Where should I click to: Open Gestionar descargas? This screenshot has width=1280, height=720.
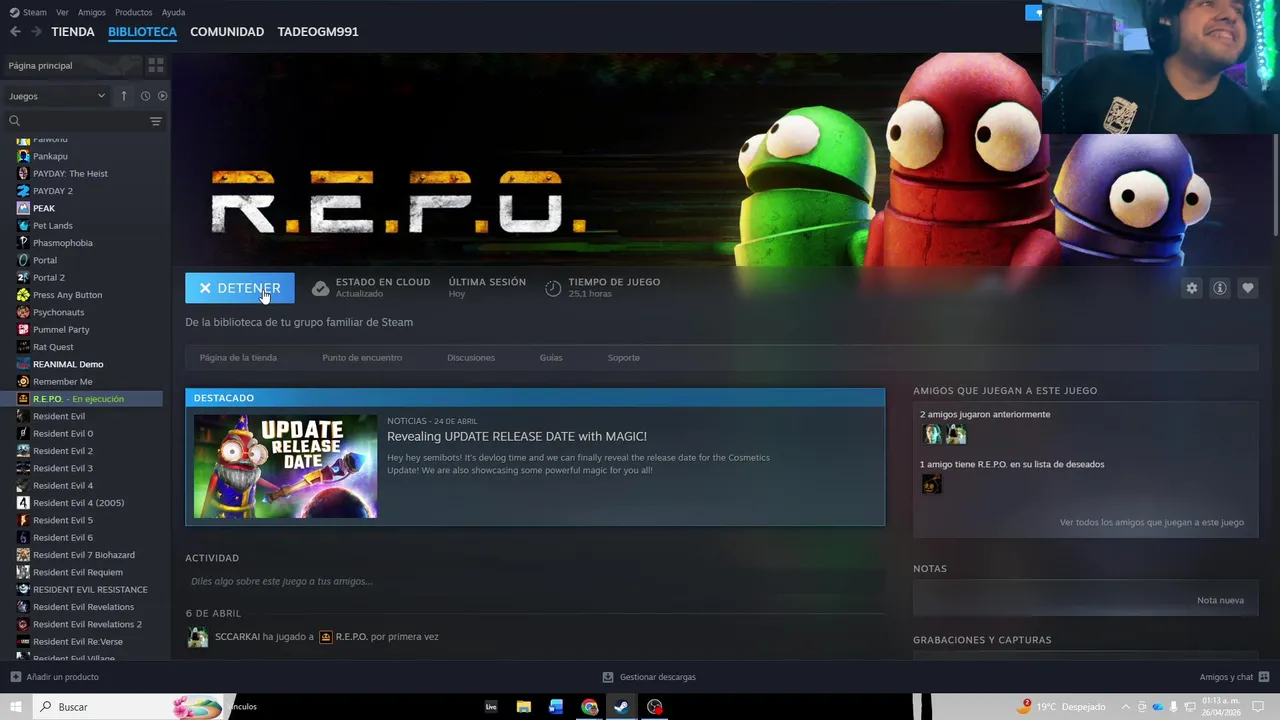point(649,677)
